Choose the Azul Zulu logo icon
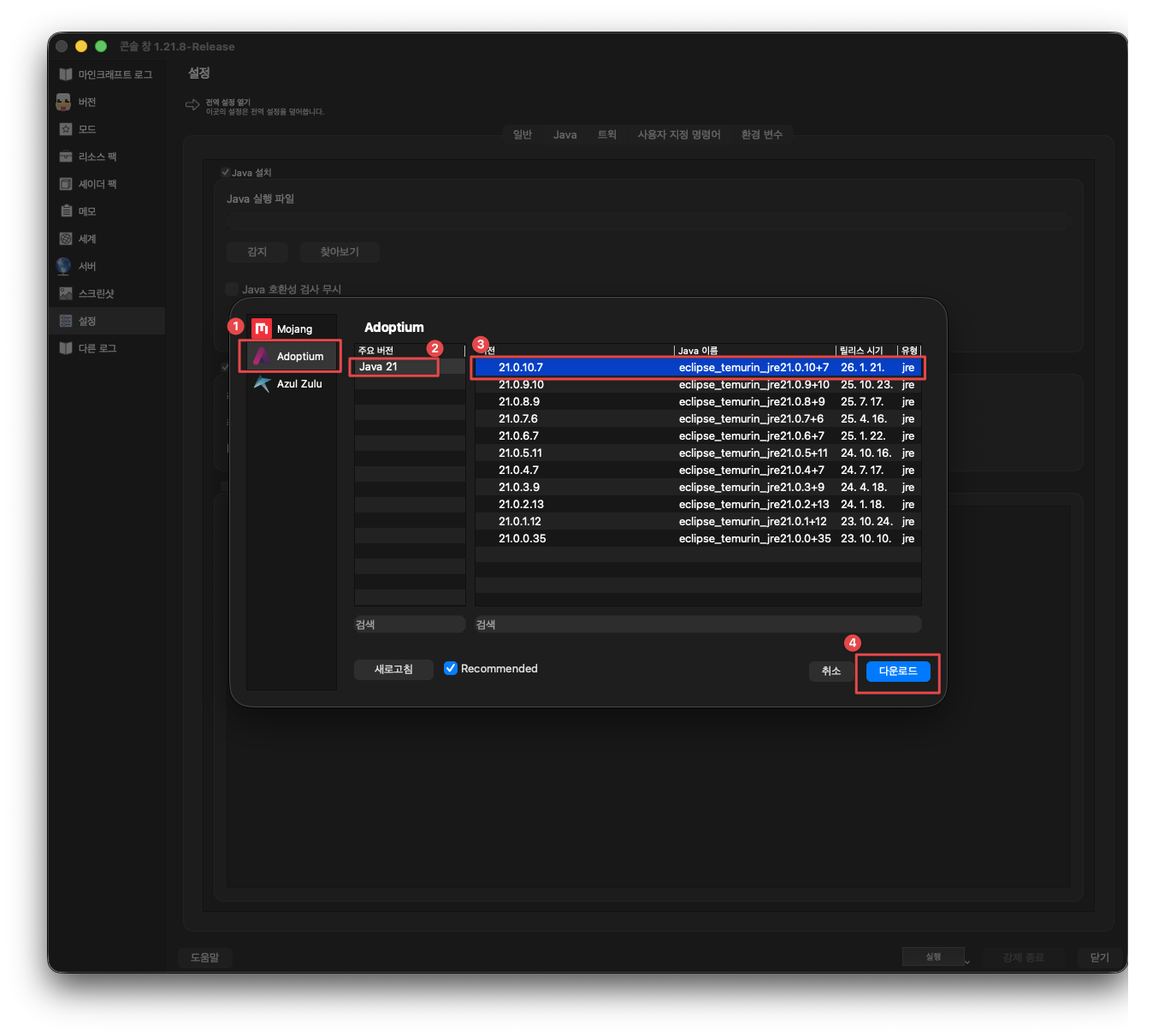Image resolution: width=1176 pixels, height=1036 pixels. [262, 383]
